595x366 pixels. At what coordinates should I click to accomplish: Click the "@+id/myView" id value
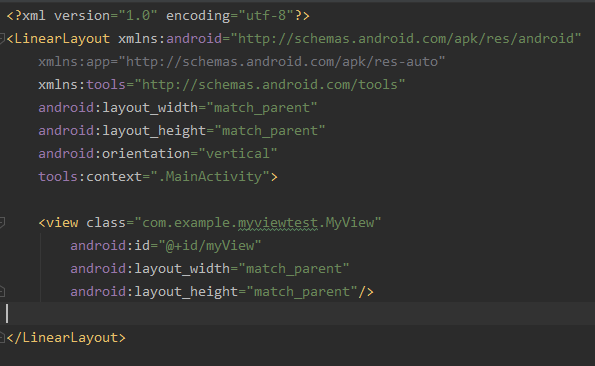210,245
